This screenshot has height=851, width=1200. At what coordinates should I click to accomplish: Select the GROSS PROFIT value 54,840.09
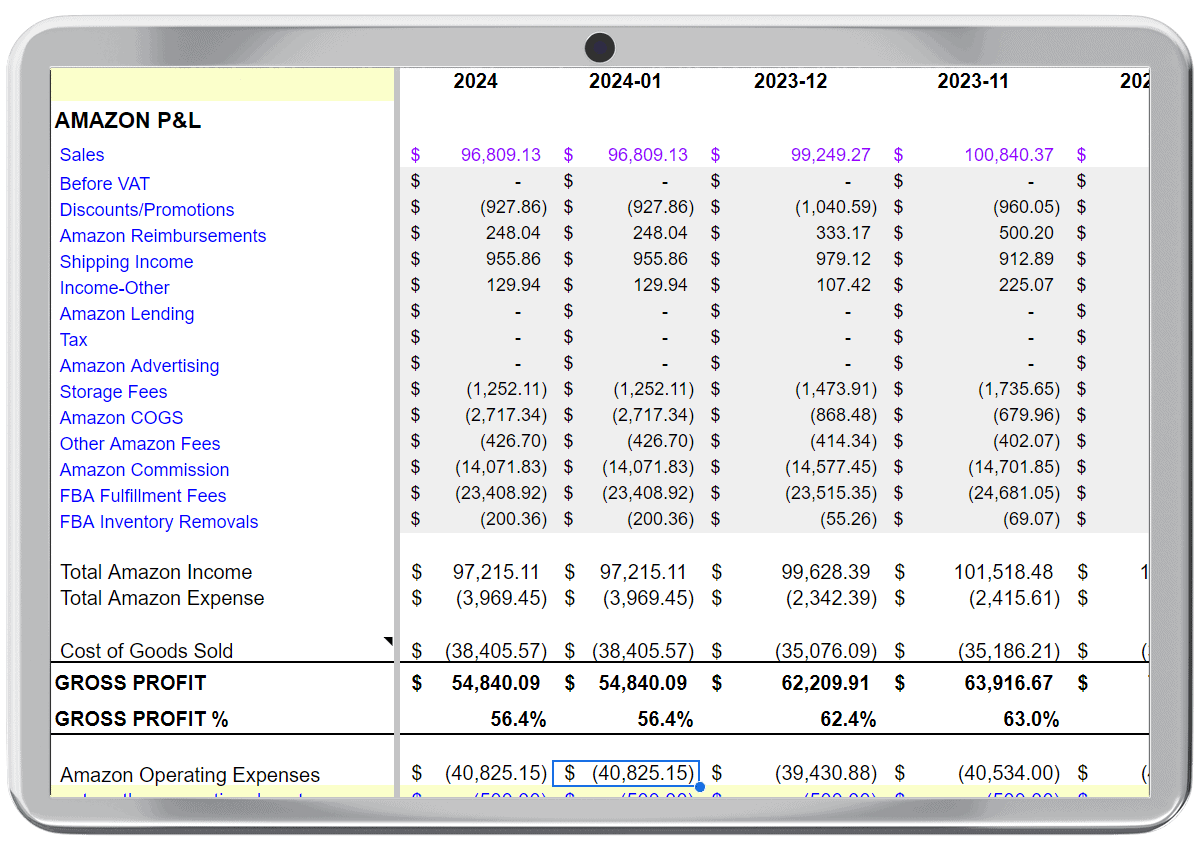pyautogui.click(x=497, y=683)
